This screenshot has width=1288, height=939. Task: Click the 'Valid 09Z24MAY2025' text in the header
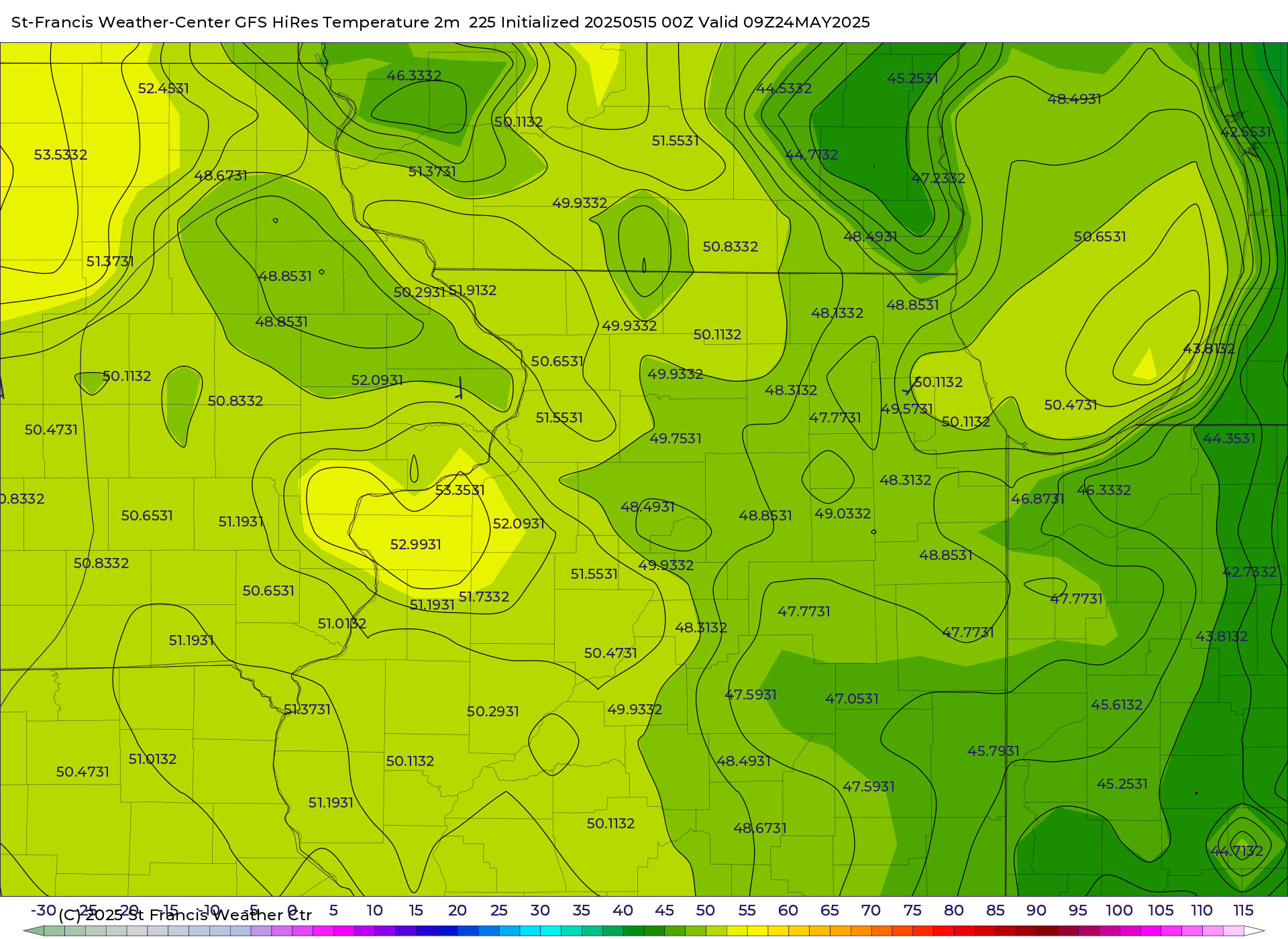click(x=784, y=22)
